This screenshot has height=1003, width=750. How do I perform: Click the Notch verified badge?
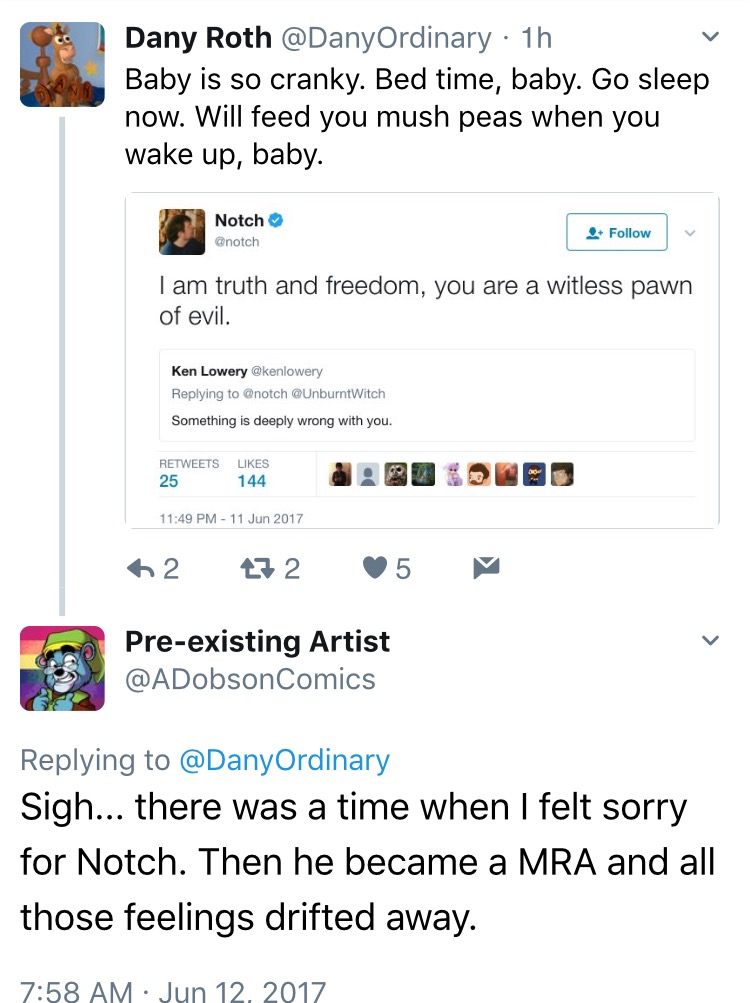(276, 221)
